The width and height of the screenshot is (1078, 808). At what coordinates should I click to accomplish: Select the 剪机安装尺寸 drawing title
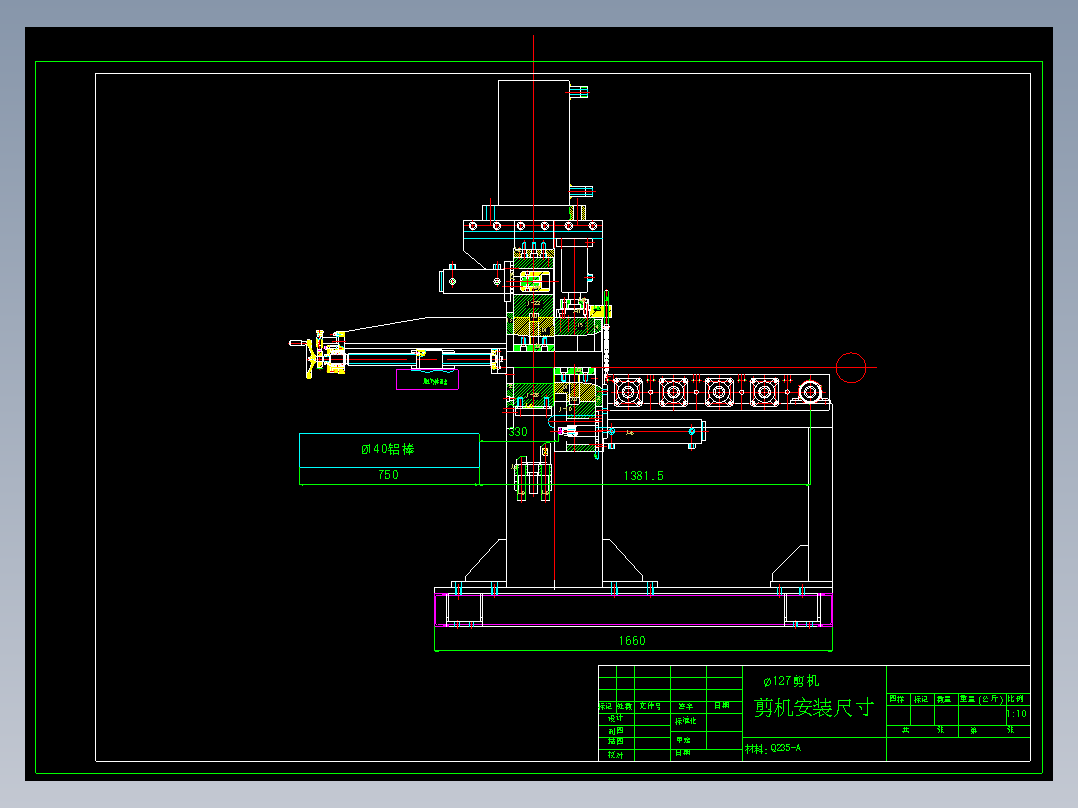tap(814, 708)
